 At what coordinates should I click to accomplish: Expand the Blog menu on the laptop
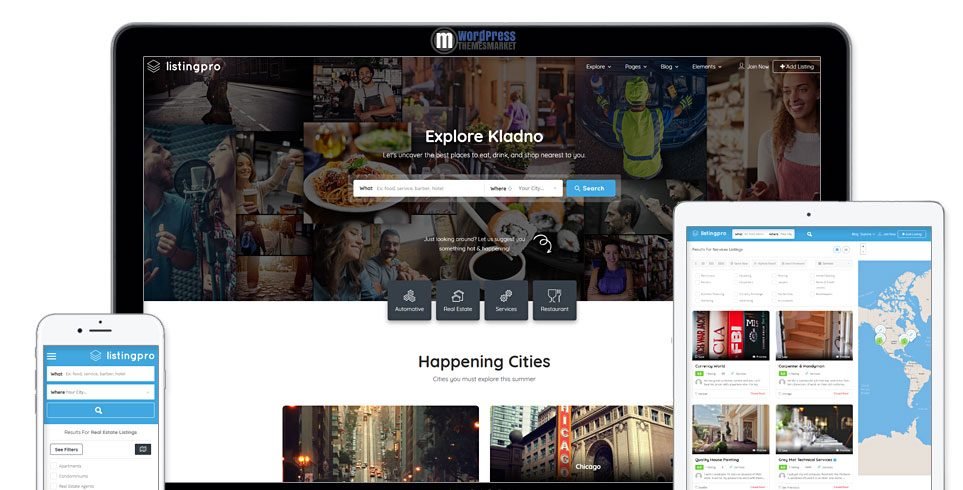669,66
